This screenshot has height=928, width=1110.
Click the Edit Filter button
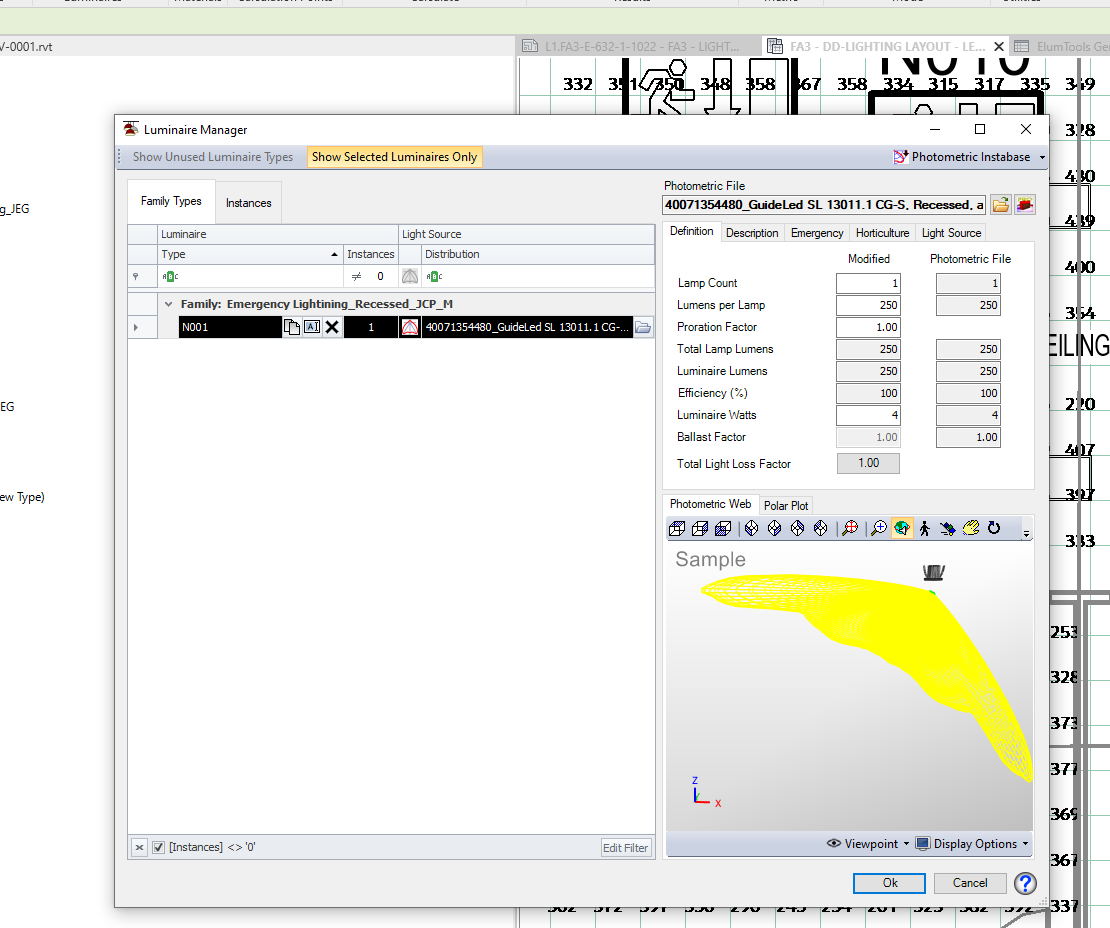click(625, 847)
